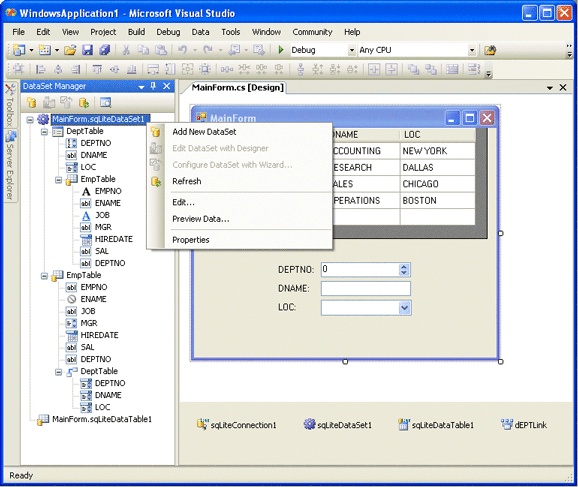Select the MGR column in second-level EmpTable
Viewport: 578px width, 487px height.
pyautogui.click(x=89, y=323)
